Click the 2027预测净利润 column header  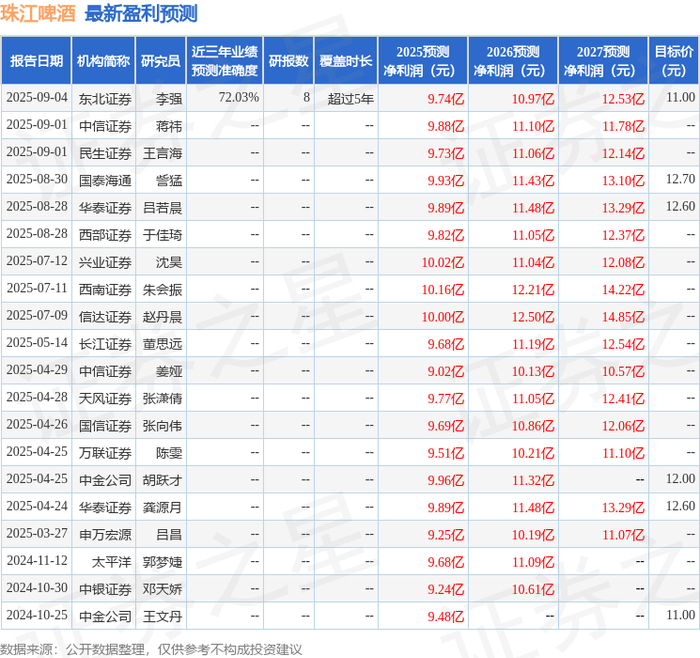pyautogui.click(x=603, y=61)
